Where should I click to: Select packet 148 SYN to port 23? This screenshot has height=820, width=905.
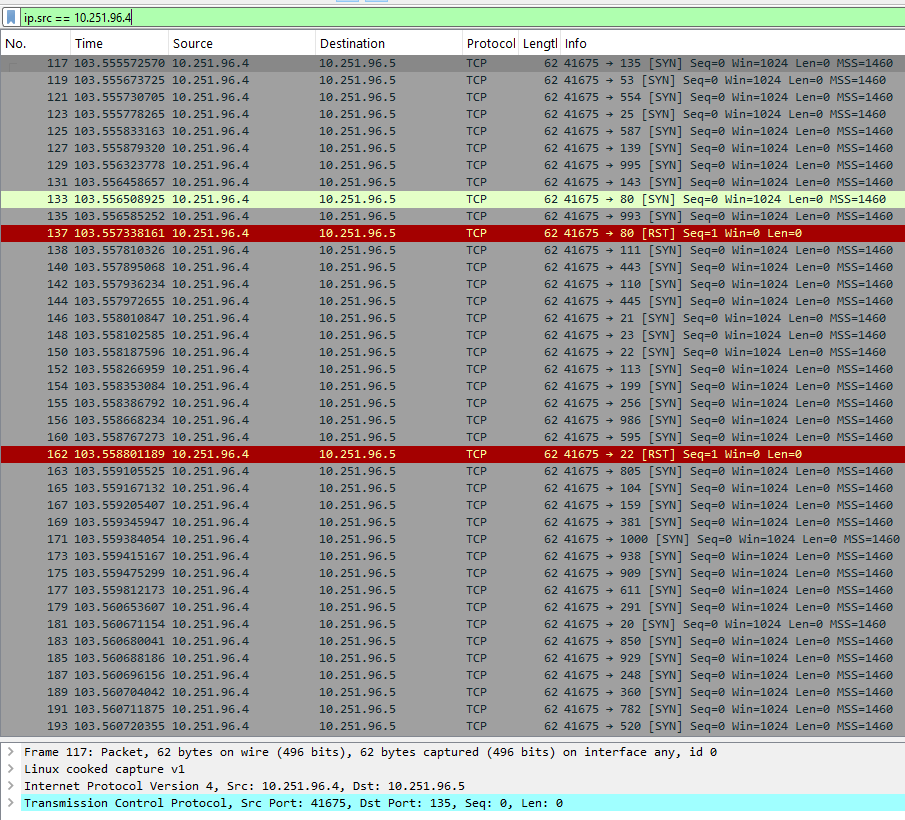pyautogui.click(x=452, y=335)
